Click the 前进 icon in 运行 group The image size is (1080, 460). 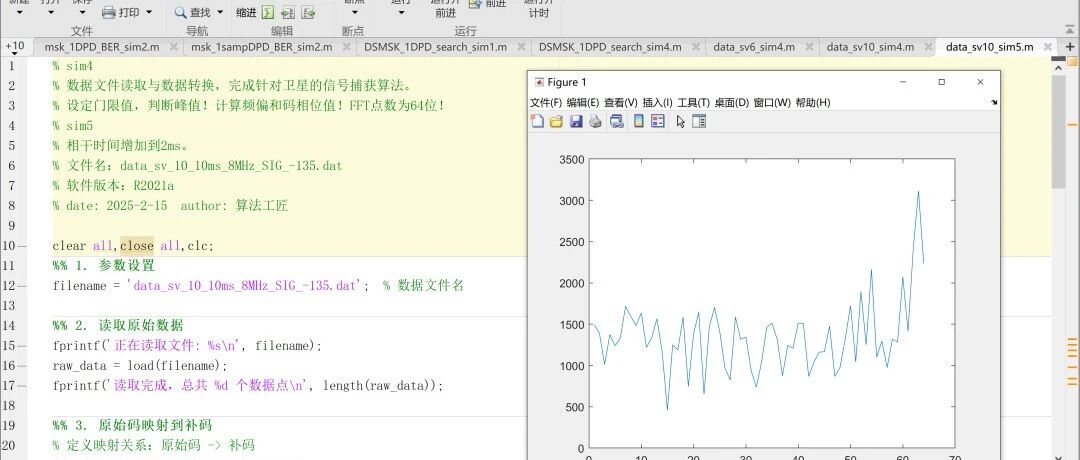475,4
